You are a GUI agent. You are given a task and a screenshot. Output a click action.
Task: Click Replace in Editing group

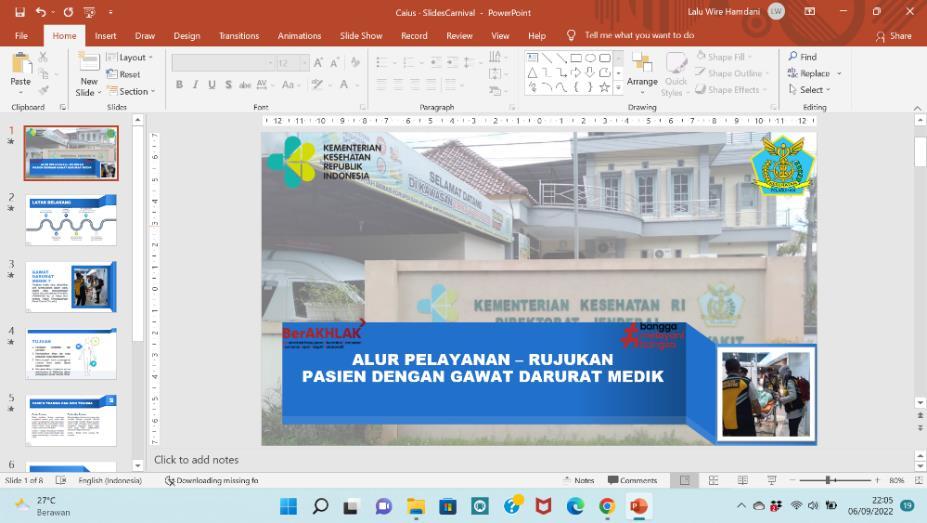point(813,73)
